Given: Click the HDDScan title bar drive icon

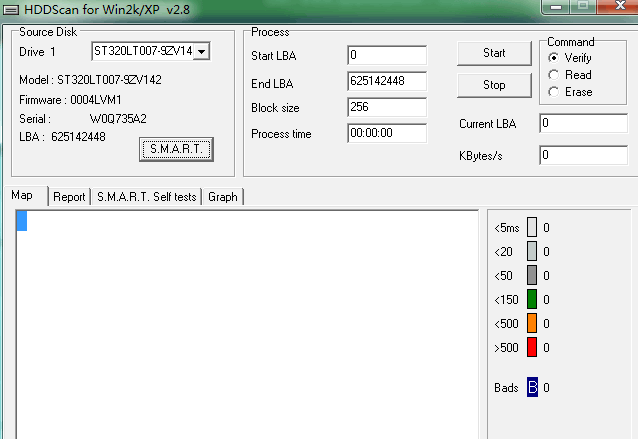Looking at the screenshot, I should pyautogui.click(x=11, y=10).
